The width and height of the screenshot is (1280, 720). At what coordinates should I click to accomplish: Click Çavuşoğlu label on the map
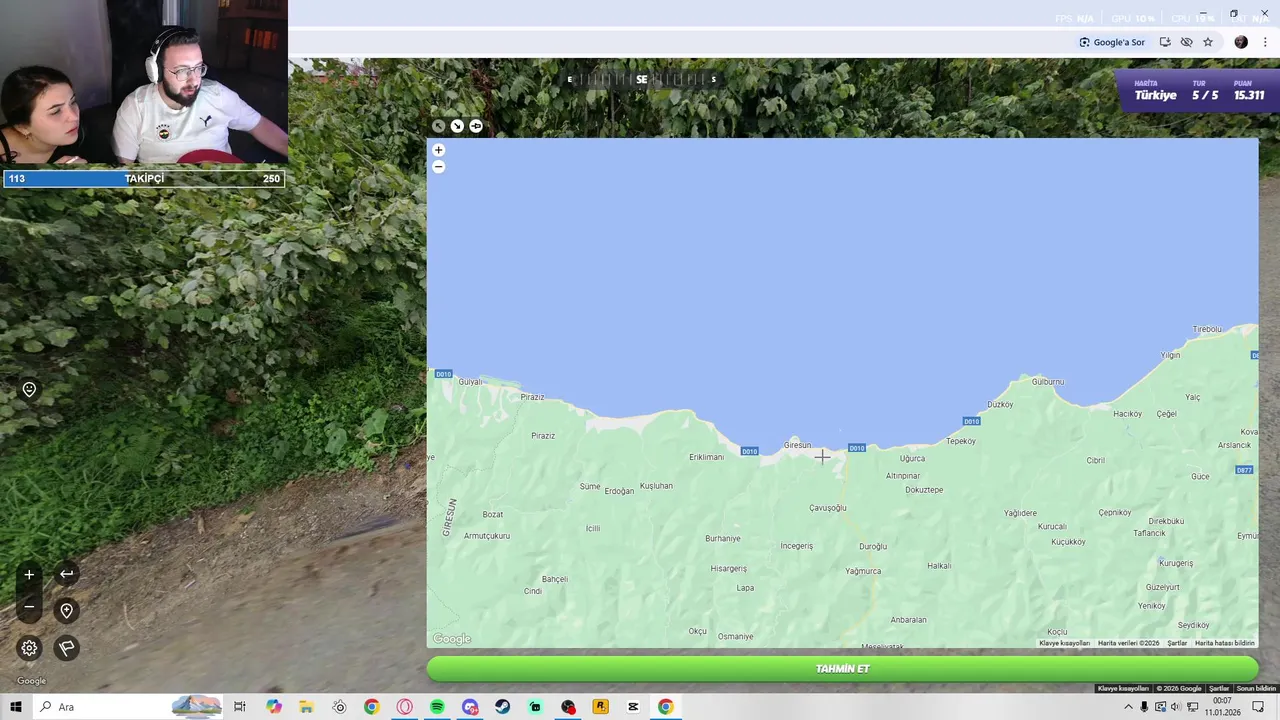(828, 508)
